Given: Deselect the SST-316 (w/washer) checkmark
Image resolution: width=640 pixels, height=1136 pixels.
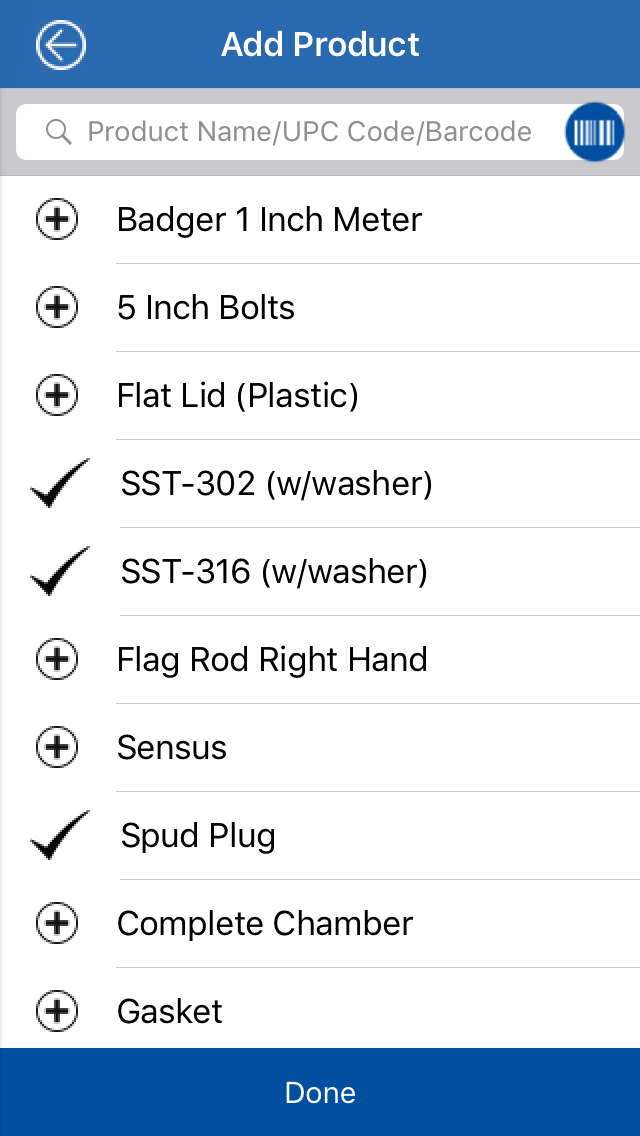Looking at the screenshot, I should click(60, 572).
